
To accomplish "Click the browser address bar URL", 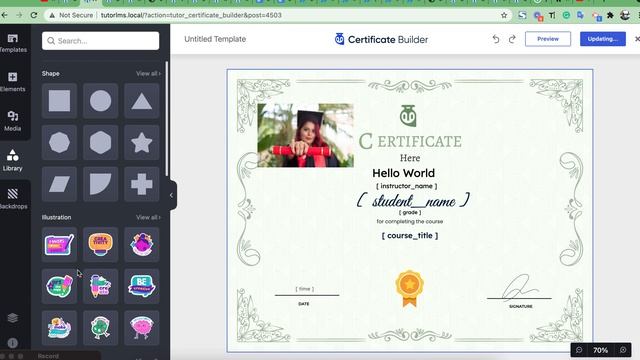I will point(191,15).
